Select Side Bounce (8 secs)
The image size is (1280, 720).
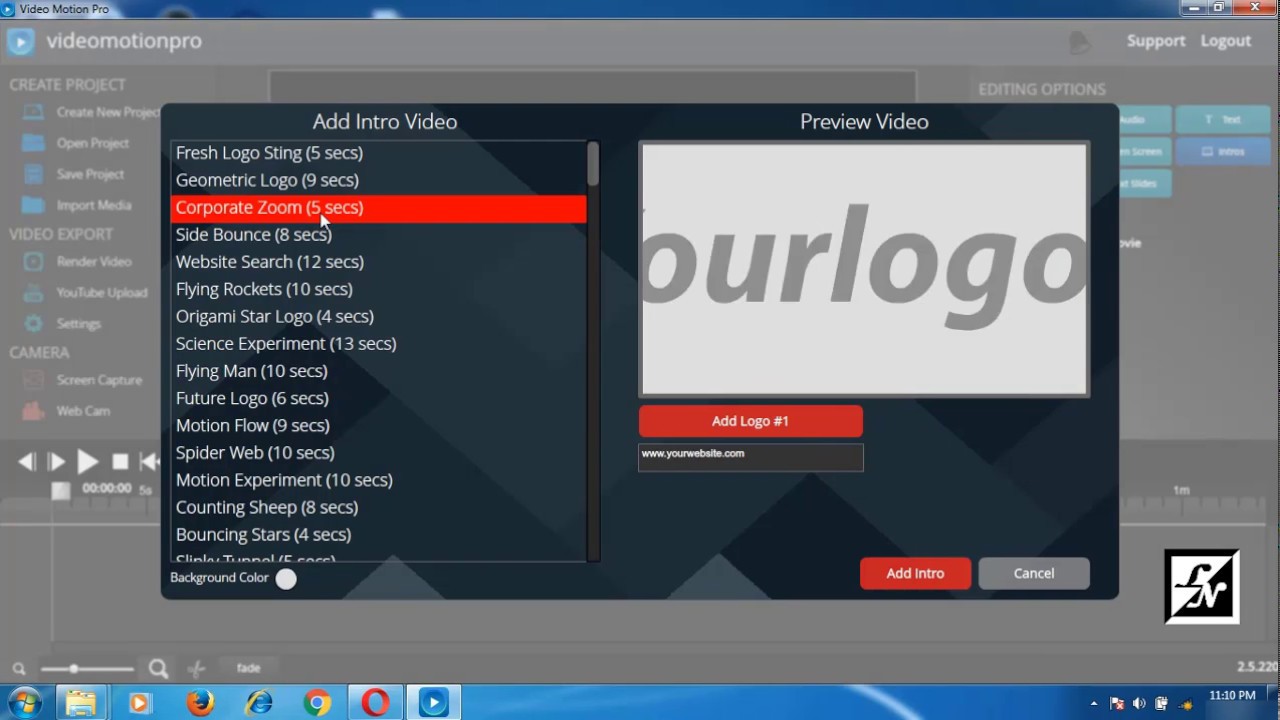pos(379,235)
